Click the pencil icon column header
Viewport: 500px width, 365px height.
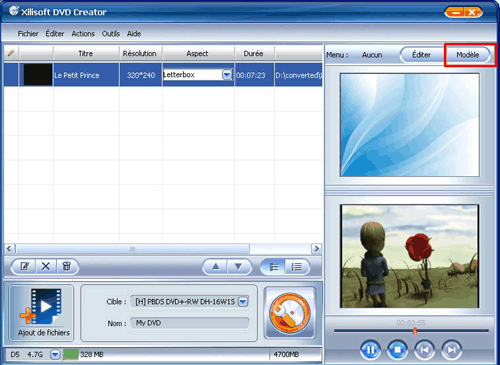click(11, 53)
